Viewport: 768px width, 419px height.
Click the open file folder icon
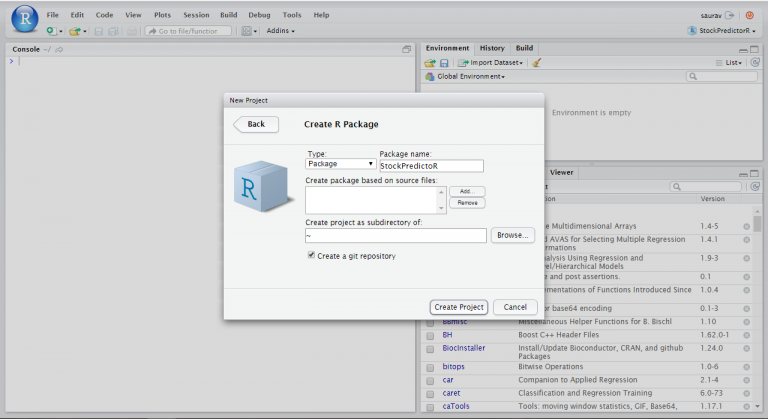75,31
